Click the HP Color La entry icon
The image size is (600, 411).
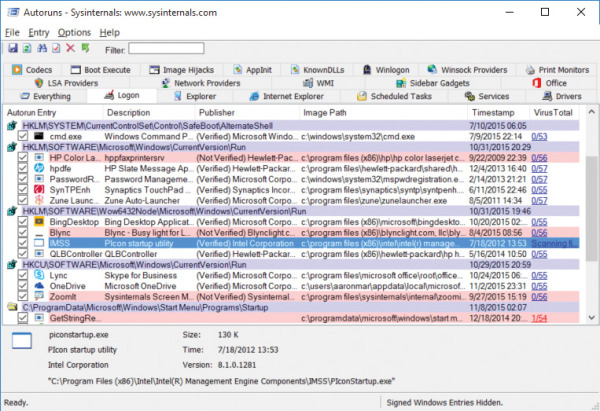[39, 158]
